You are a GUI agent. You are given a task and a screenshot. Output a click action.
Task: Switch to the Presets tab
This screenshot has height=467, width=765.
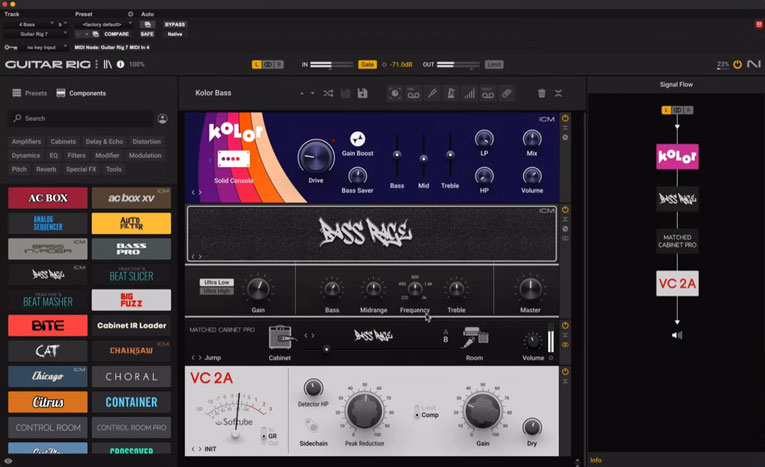(x=30, y=93)
